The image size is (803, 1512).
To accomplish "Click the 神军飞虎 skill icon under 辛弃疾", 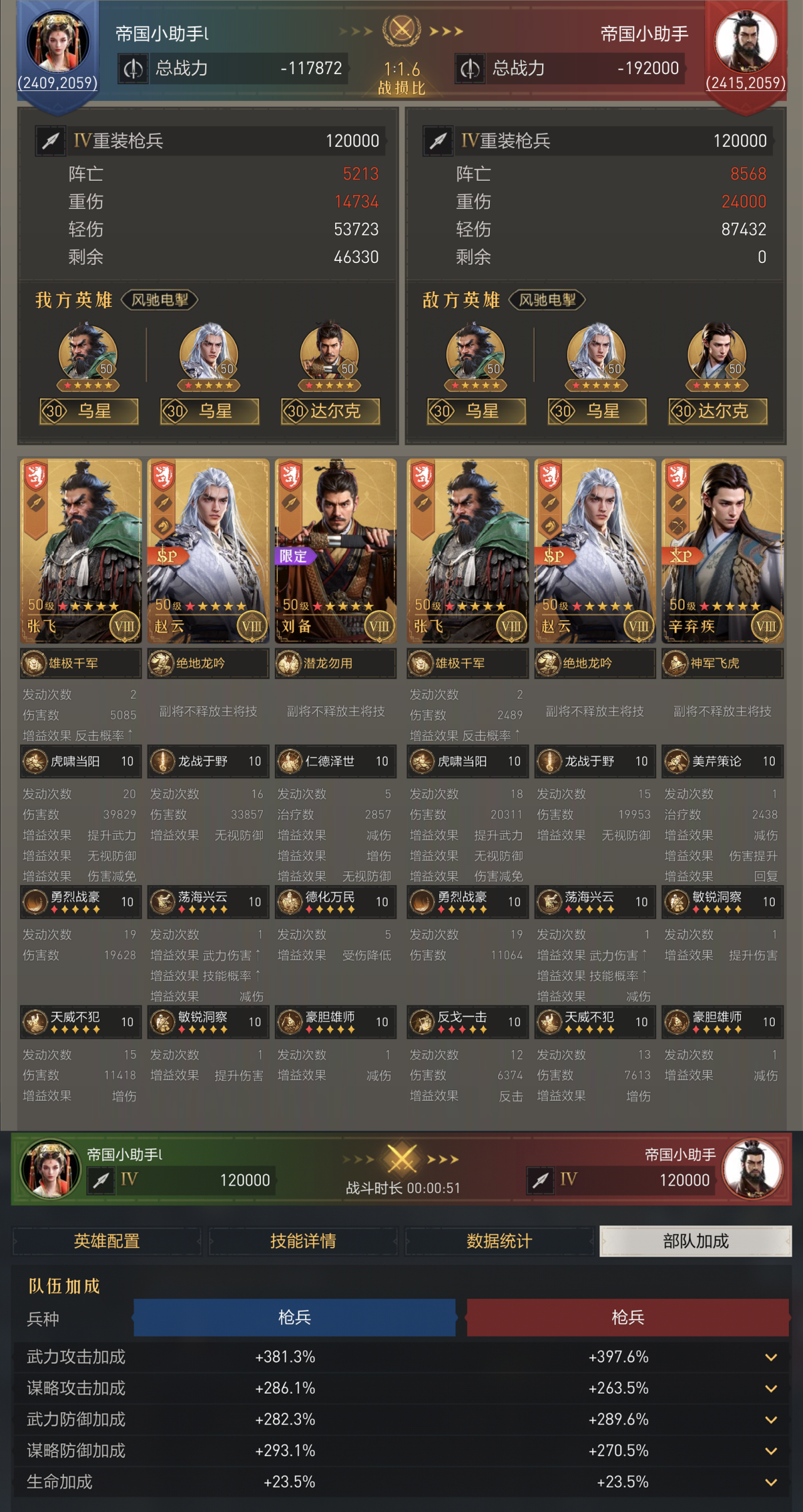I will (x=676, y=663).
